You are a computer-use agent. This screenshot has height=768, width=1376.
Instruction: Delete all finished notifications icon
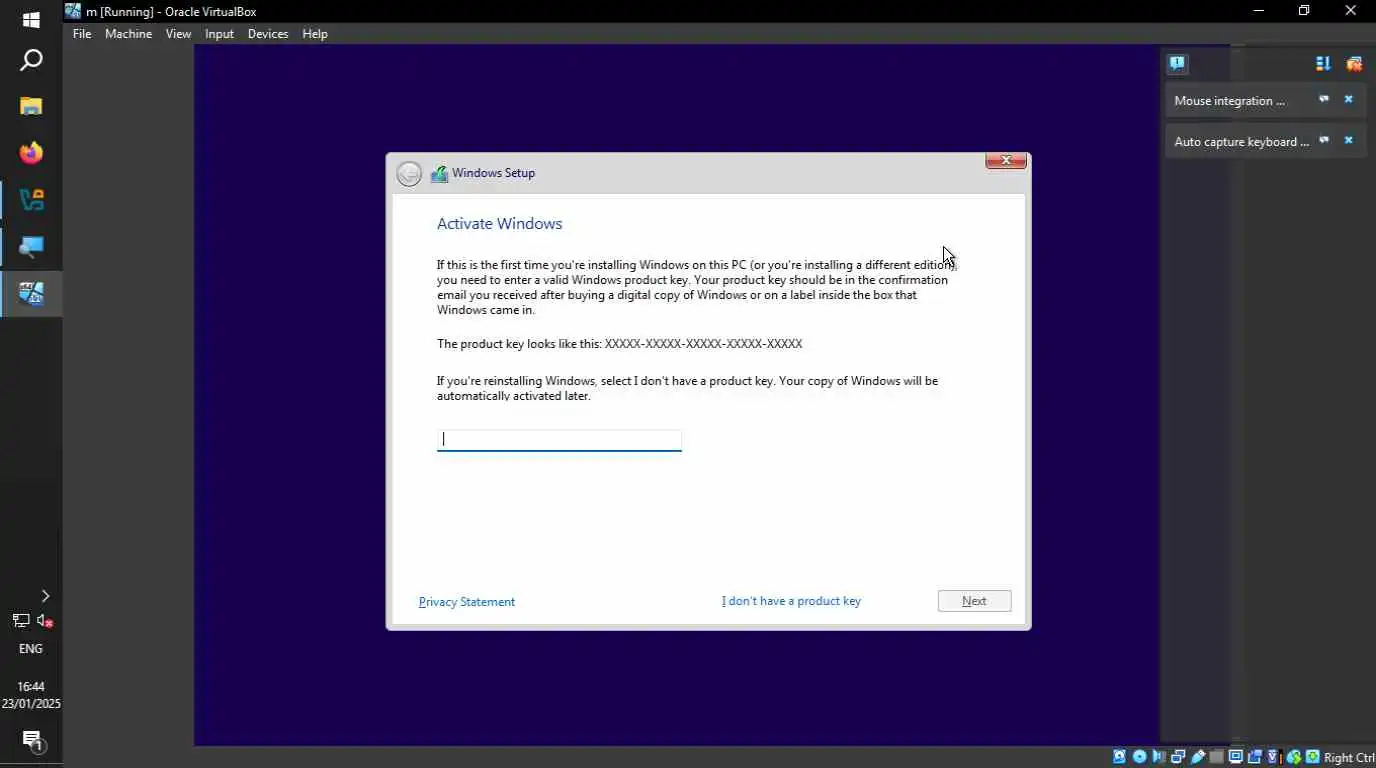[1354, 63]
